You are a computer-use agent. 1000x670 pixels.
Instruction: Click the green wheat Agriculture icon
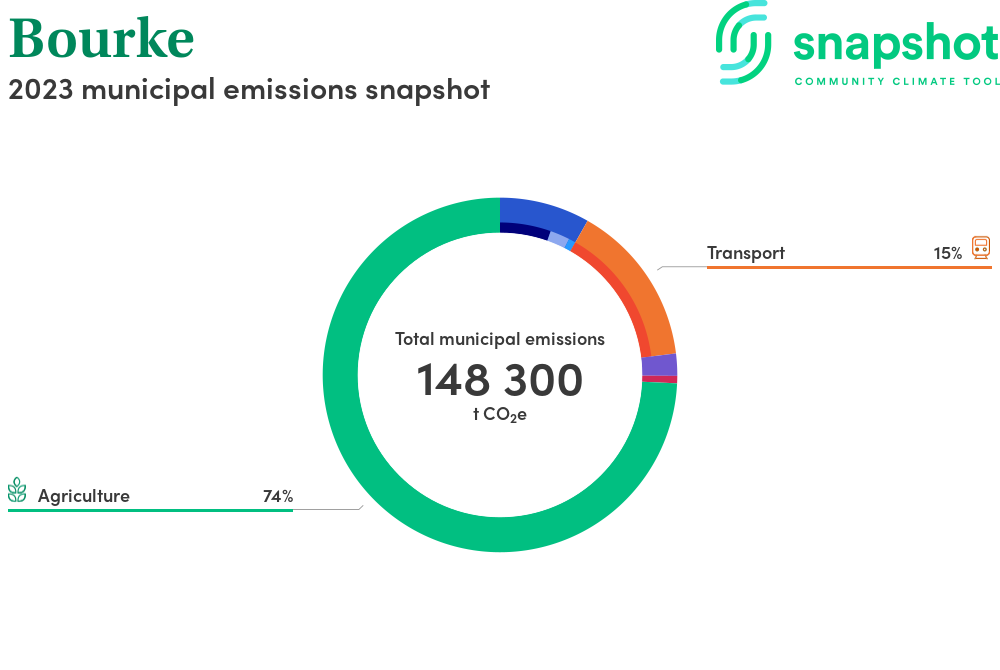coord(17,490)
